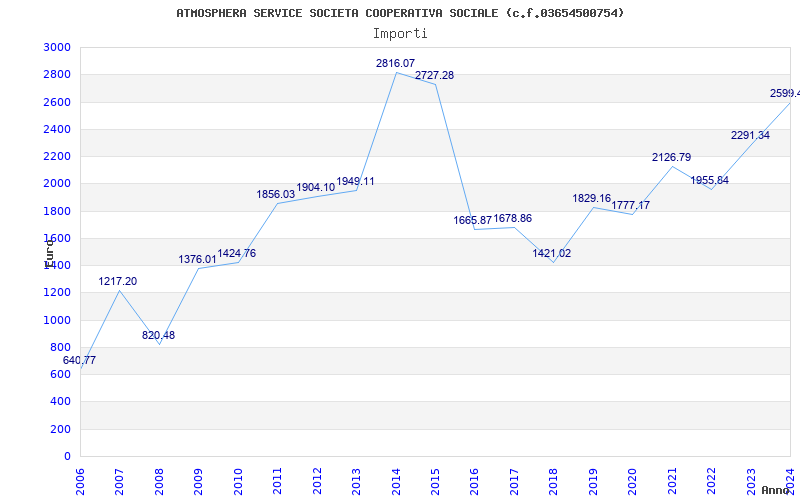Click the x-axis year 2006
Screen dimensions: 800x500
tap(80, 482)
